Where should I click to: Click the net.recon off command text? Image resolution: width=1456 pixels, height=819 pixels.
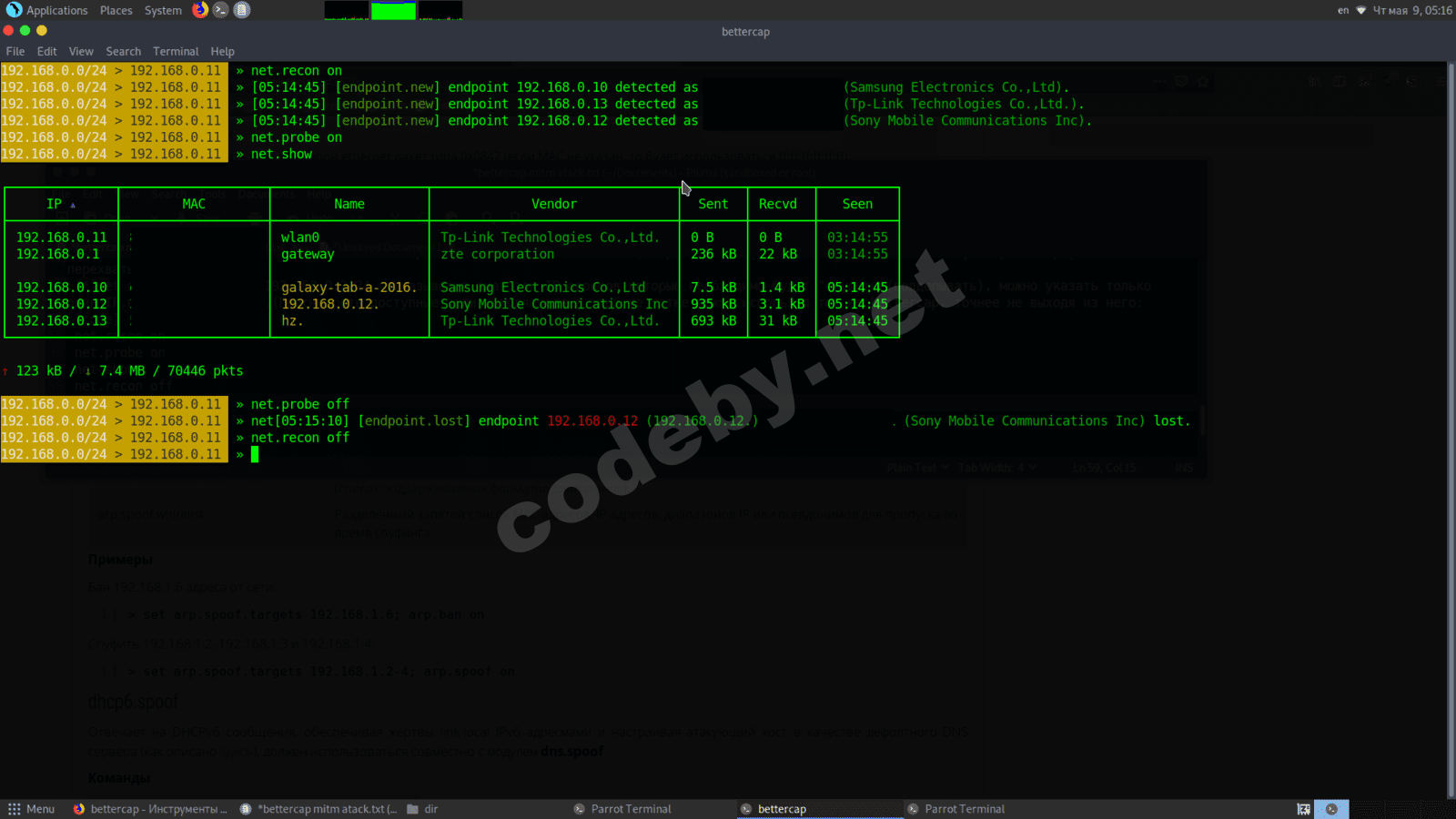click(x=300, y=438)
